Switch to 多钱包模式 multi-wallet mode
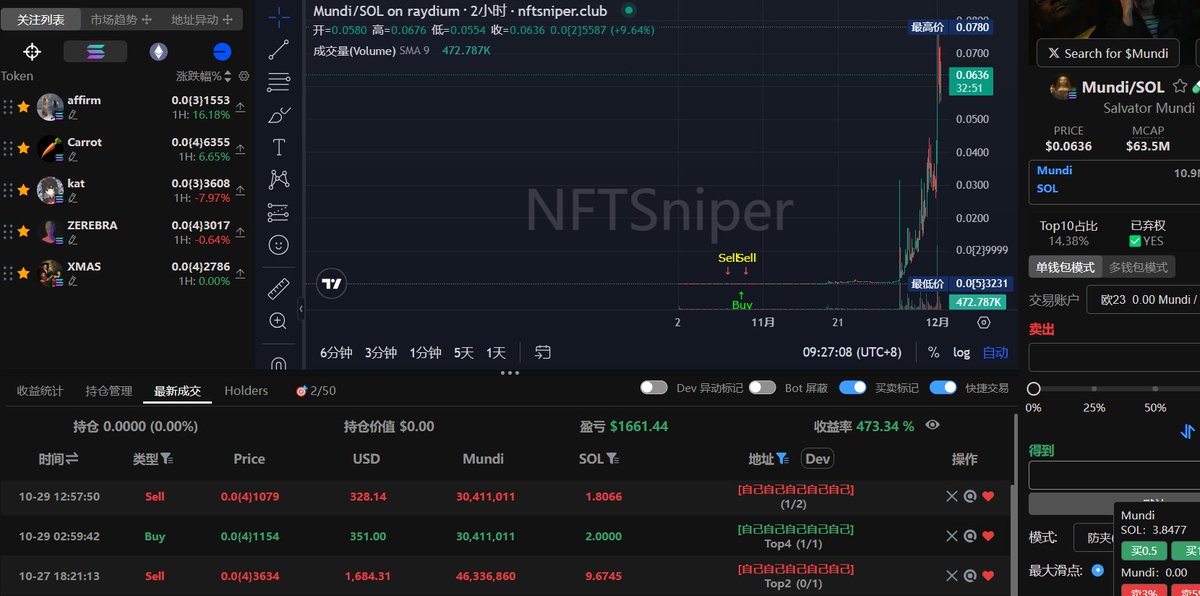 pyautogui.click(x=1138, y=267)
